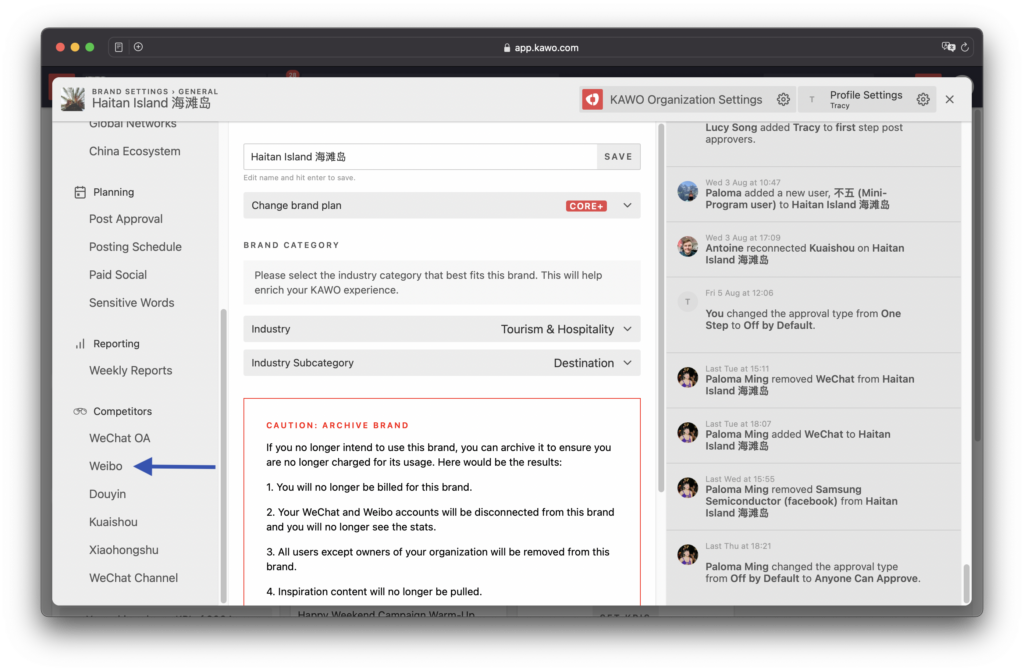Click the settings form scrollbar

[x=661, y=307]
